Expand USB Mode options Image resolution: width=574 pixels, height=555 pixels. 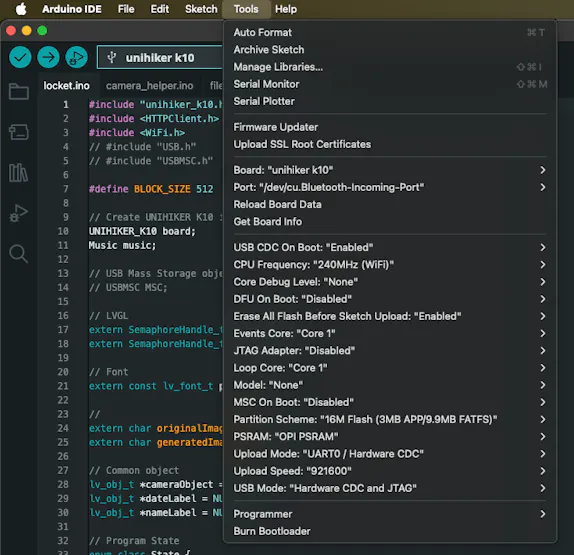(390, 488)
